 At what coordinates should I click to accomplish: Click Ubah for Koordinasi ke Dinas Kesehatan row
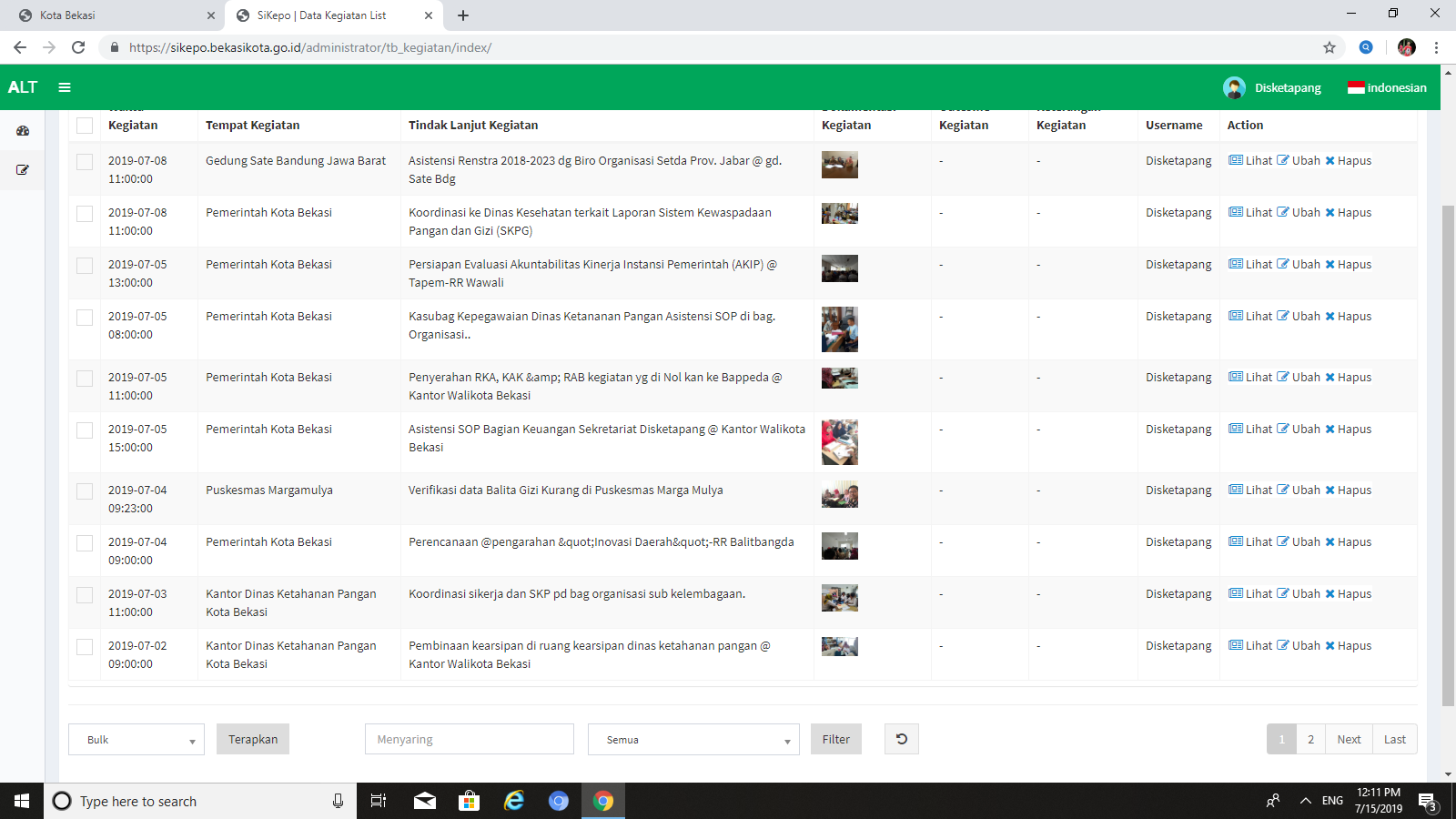(1299, 212)
